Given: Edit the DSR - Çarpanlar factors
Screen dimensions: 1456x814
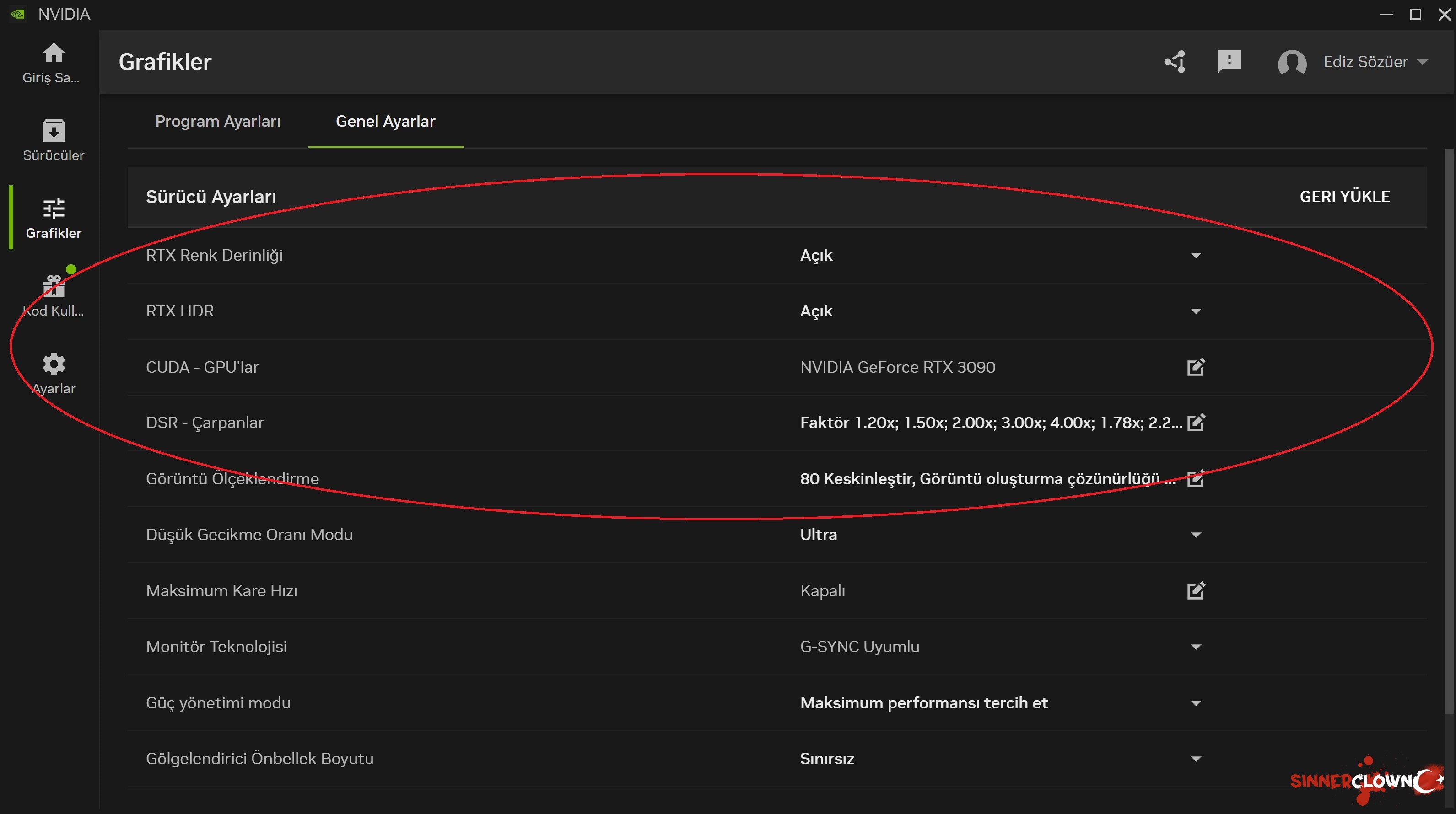Looking at the screenshot, I should 1196,423.
